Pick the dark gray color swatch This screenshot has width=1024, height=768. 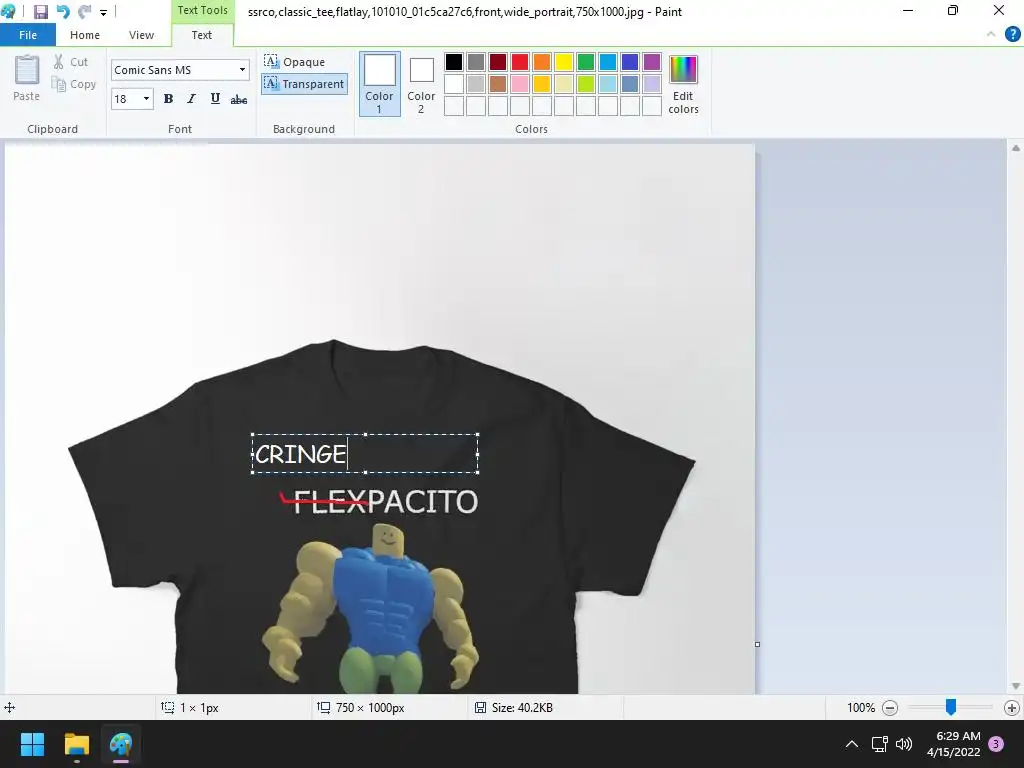[476, 62]
